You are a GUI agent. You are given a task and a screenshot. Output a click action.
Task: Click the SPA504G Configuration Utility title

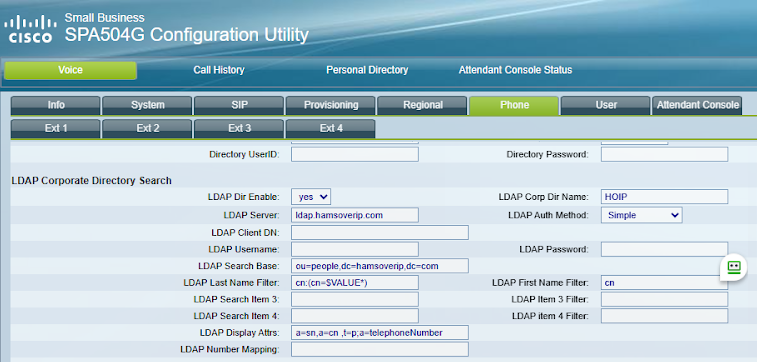(x=186, y=35)
